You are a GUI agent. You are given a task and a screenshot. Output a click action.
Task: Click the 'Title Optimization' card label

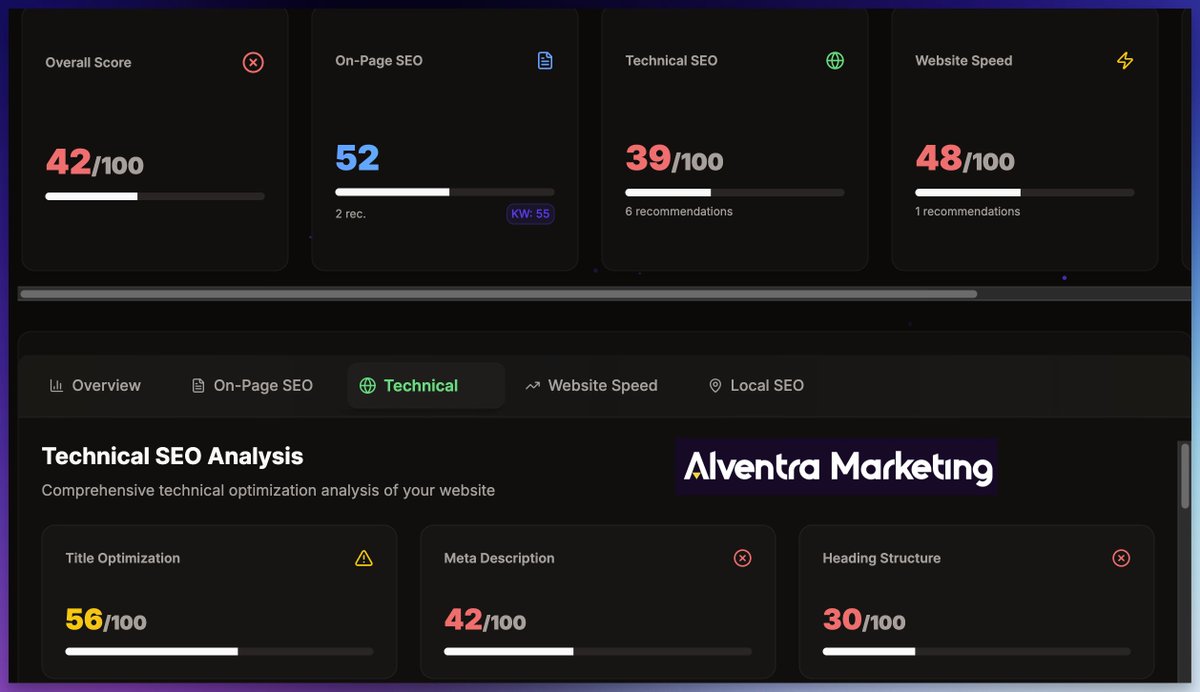pos(123,558)
